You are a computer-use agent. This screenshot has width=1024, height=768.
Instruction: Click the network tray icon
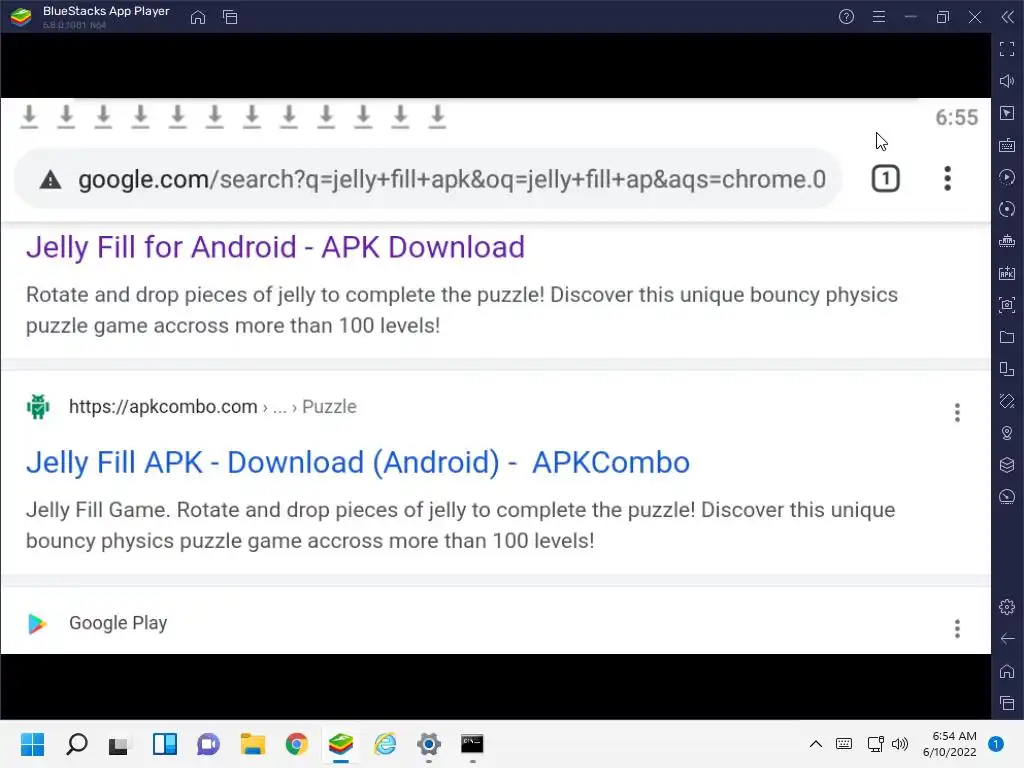click(x=875, y=744)
